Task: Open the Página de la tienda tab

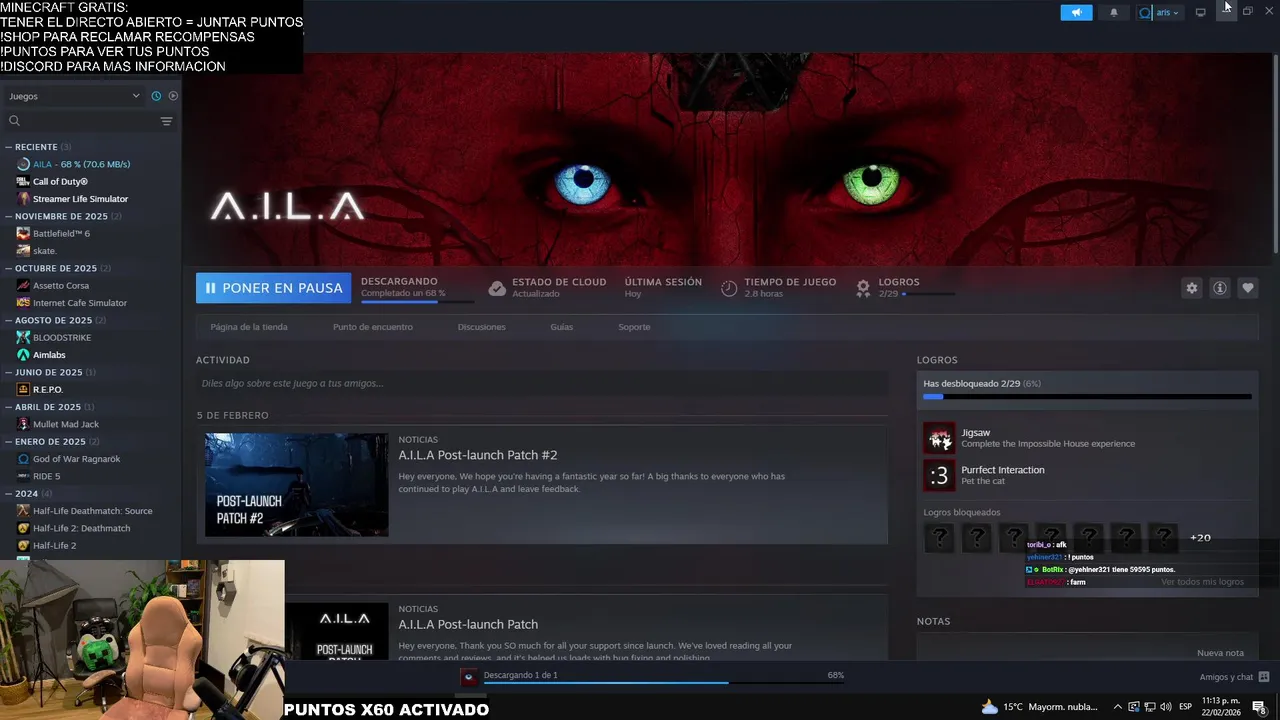Action: 249,327
